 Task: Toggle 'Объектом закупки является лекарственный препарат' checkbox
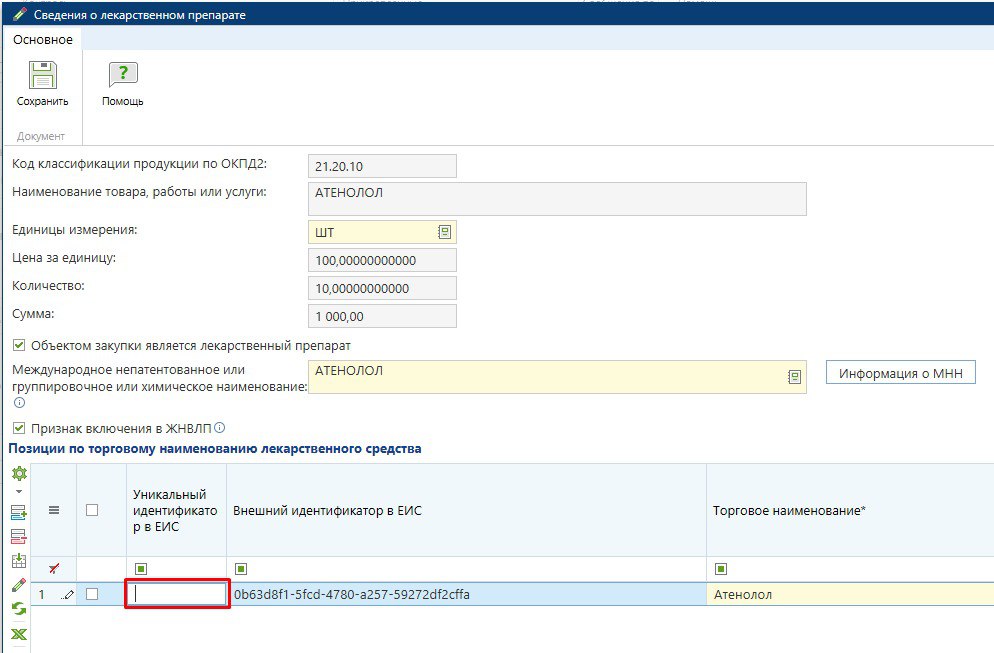18,346
